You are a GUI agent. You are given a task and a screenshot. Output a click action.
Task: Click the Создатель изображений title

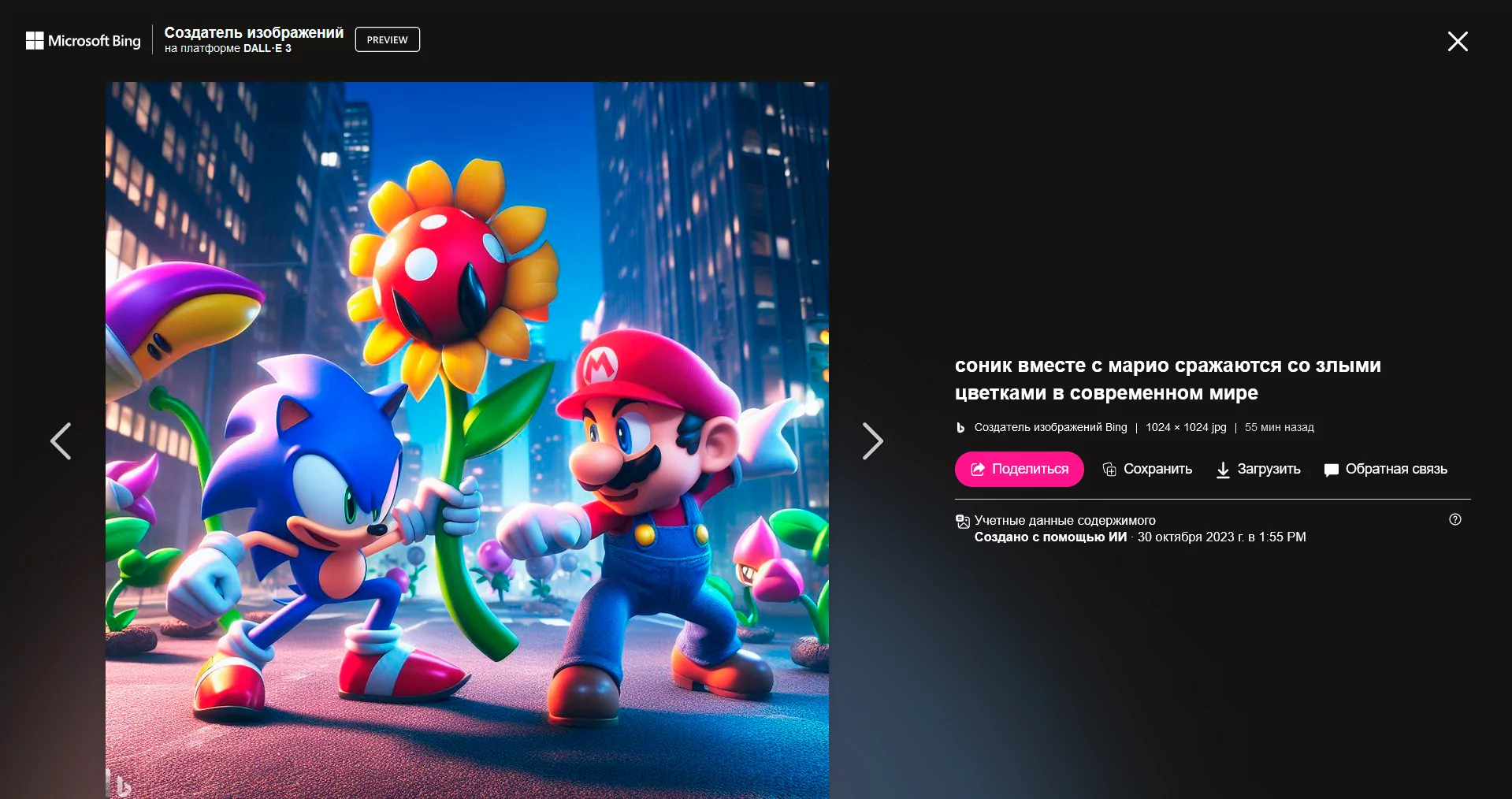(254, 32)
